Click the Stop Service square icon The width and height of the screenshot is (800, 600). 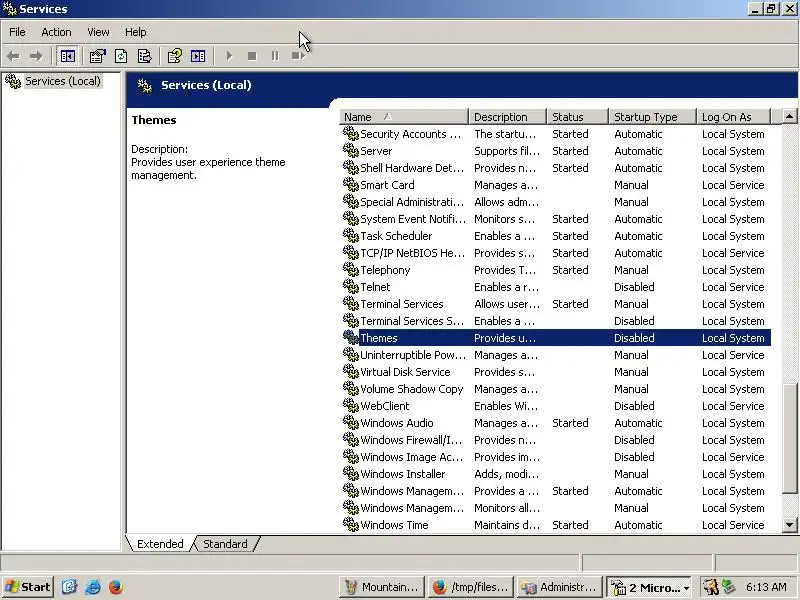252,56
